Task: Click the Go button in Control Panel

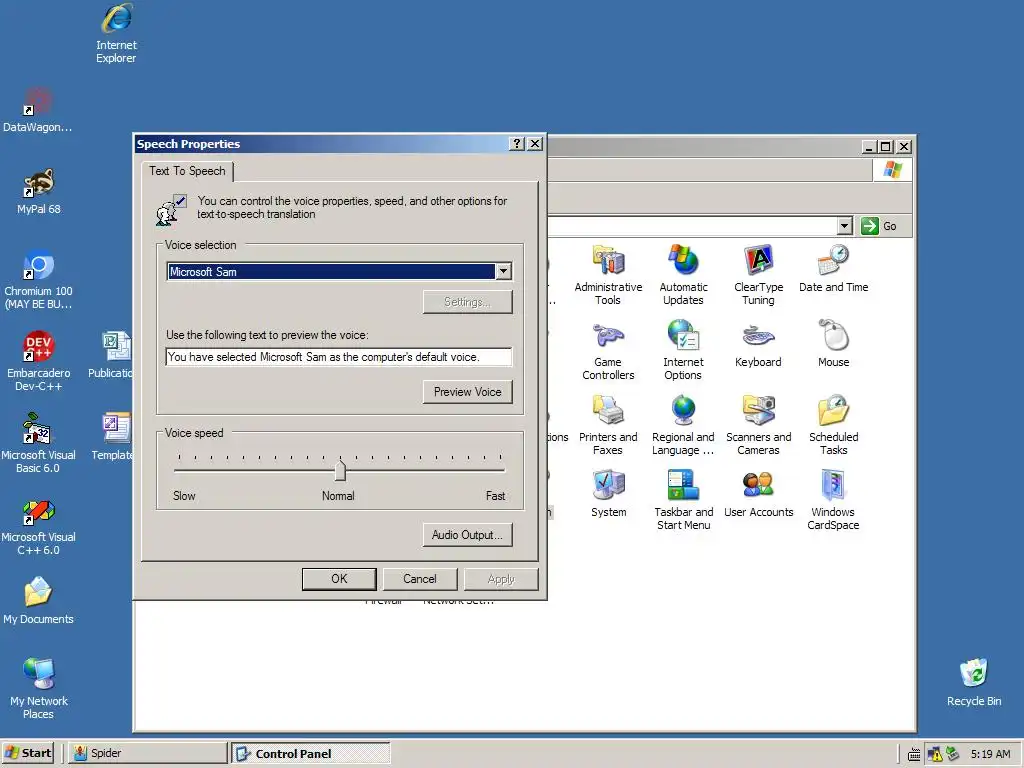Action: [878, 226]
